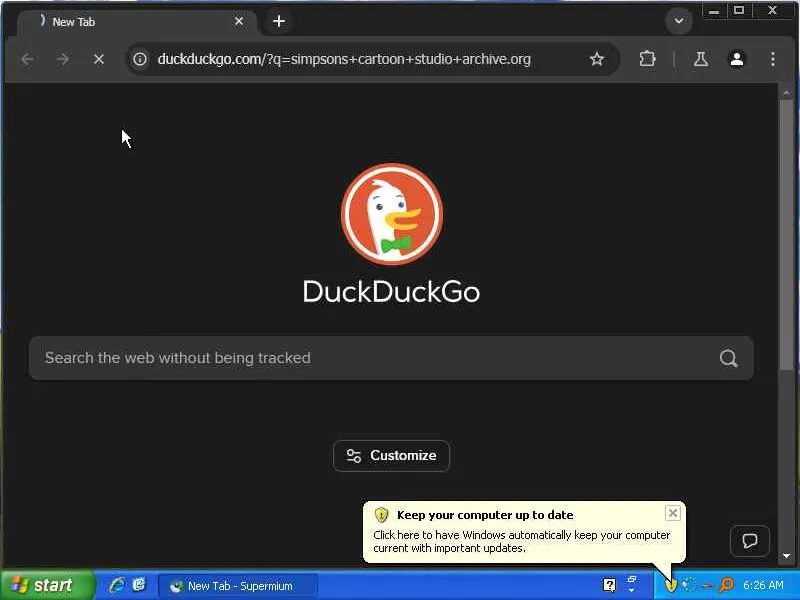This screenshot has width=800, height=600.
Task: Open the Windows Start menu
Action: (47, 585)
